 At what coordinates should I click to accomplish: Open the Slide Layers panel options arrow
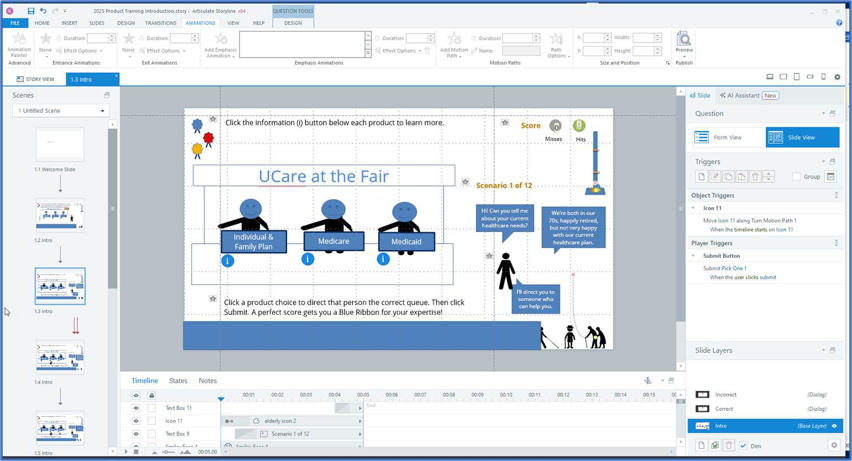pos(824,350)
